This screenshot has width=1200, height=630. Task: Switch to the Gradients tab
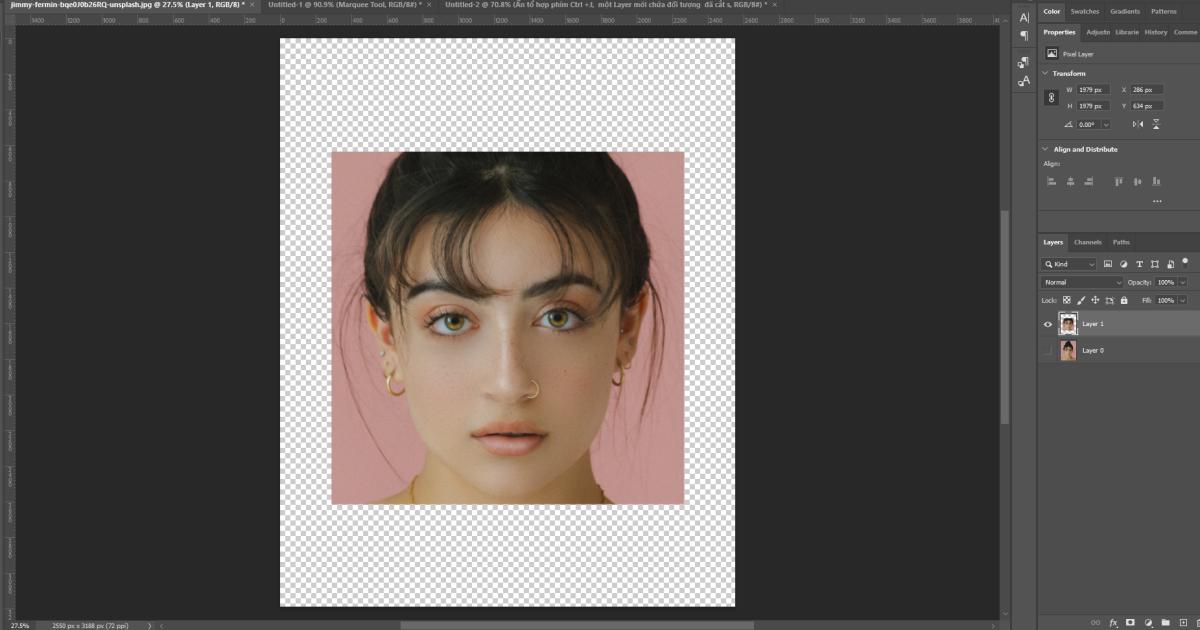point(1125,11)
